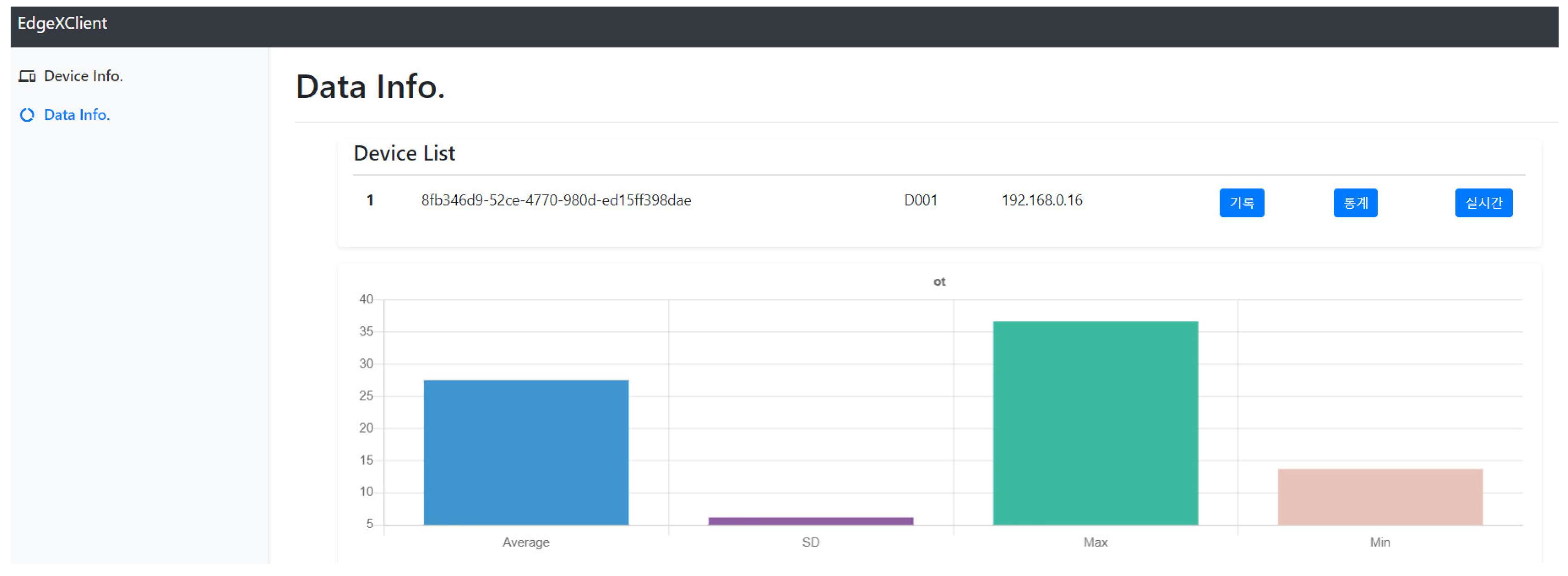
Task: Click the D001 device name cell
Action: tap(920, 200)
